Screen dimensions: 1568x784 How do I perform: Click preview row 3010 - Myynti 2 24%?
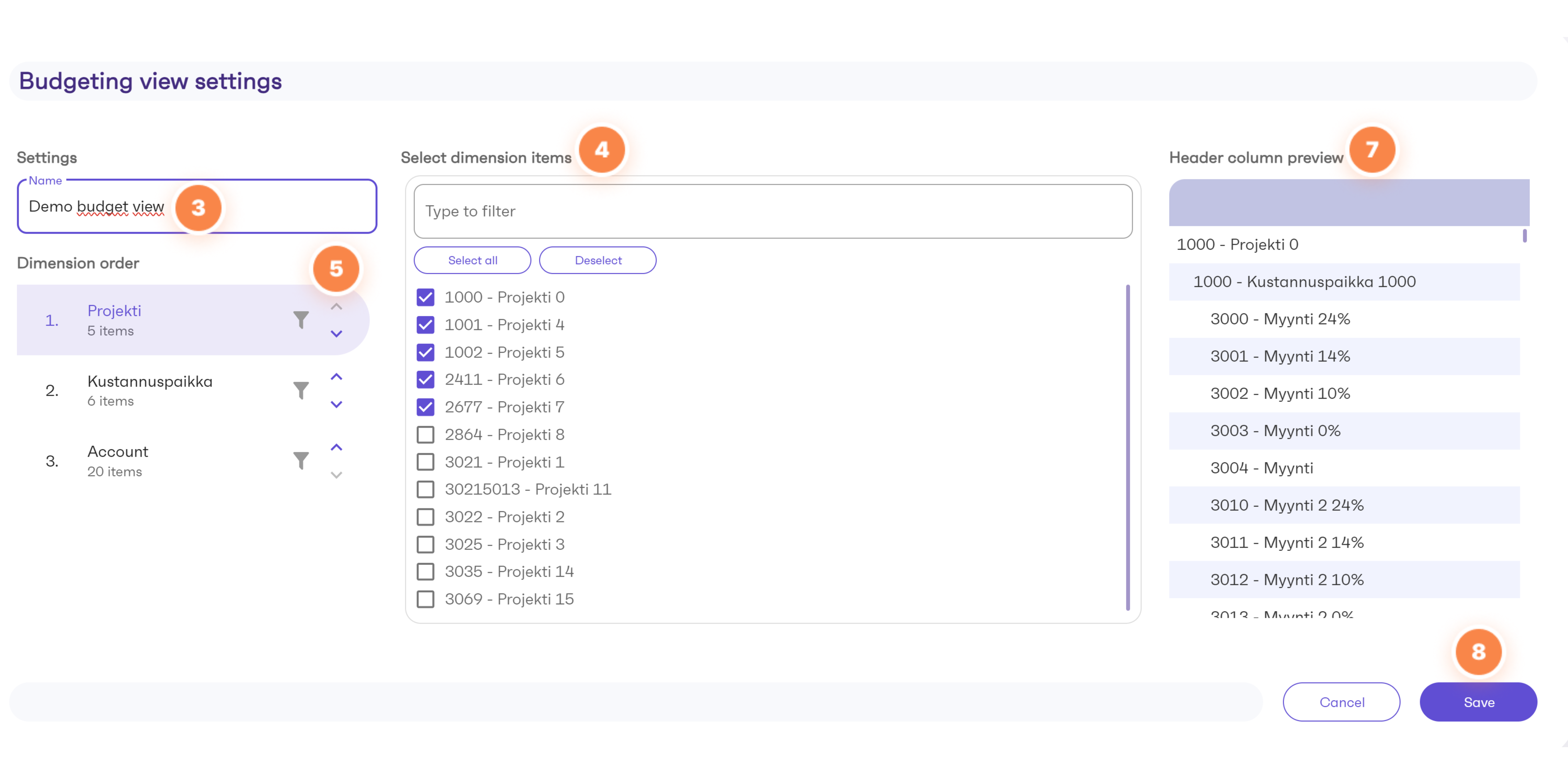click(x=1344, y=505)
